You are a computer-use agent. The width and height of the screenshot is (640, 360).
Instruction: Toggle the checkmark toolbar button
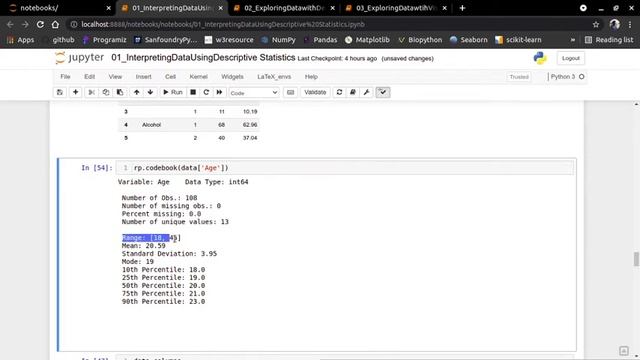[383, 92]
